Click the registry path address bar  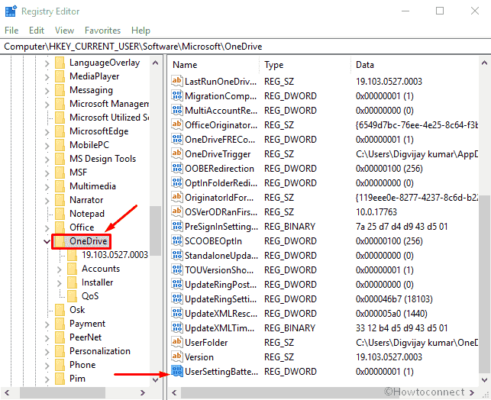[245, 46]
